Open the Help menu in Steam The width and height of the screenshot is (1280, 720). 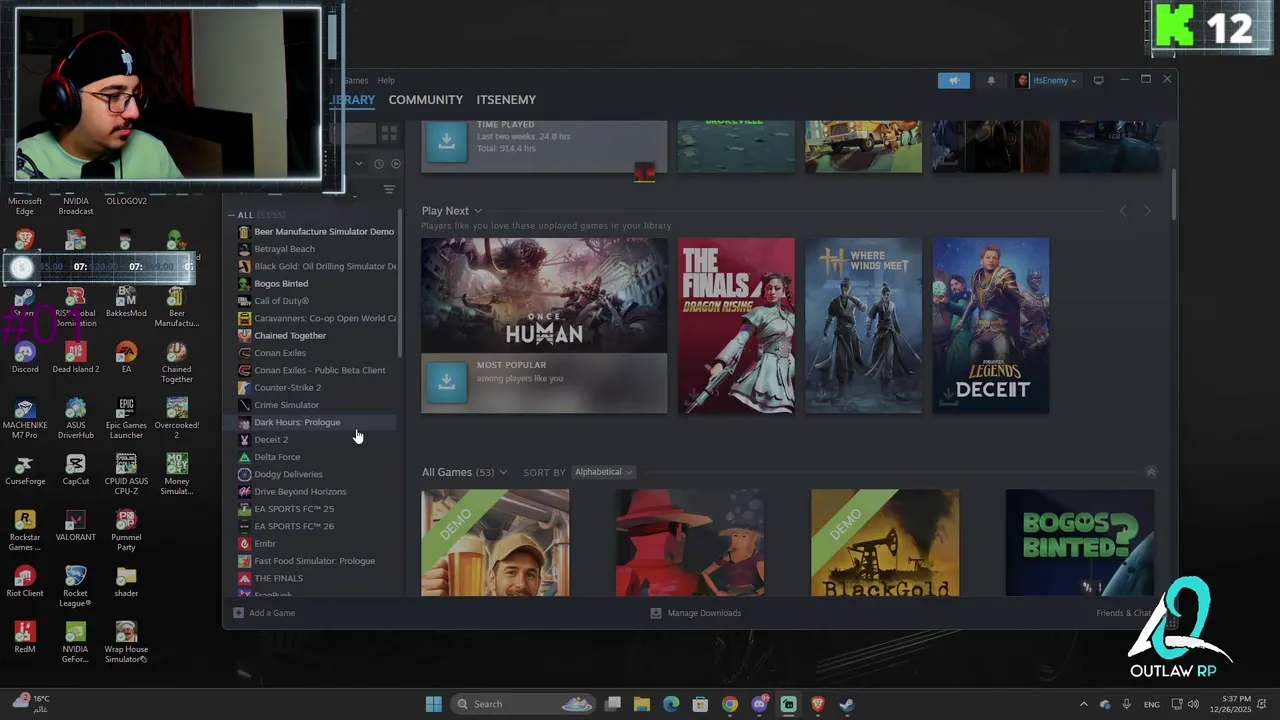coord(386,80)
